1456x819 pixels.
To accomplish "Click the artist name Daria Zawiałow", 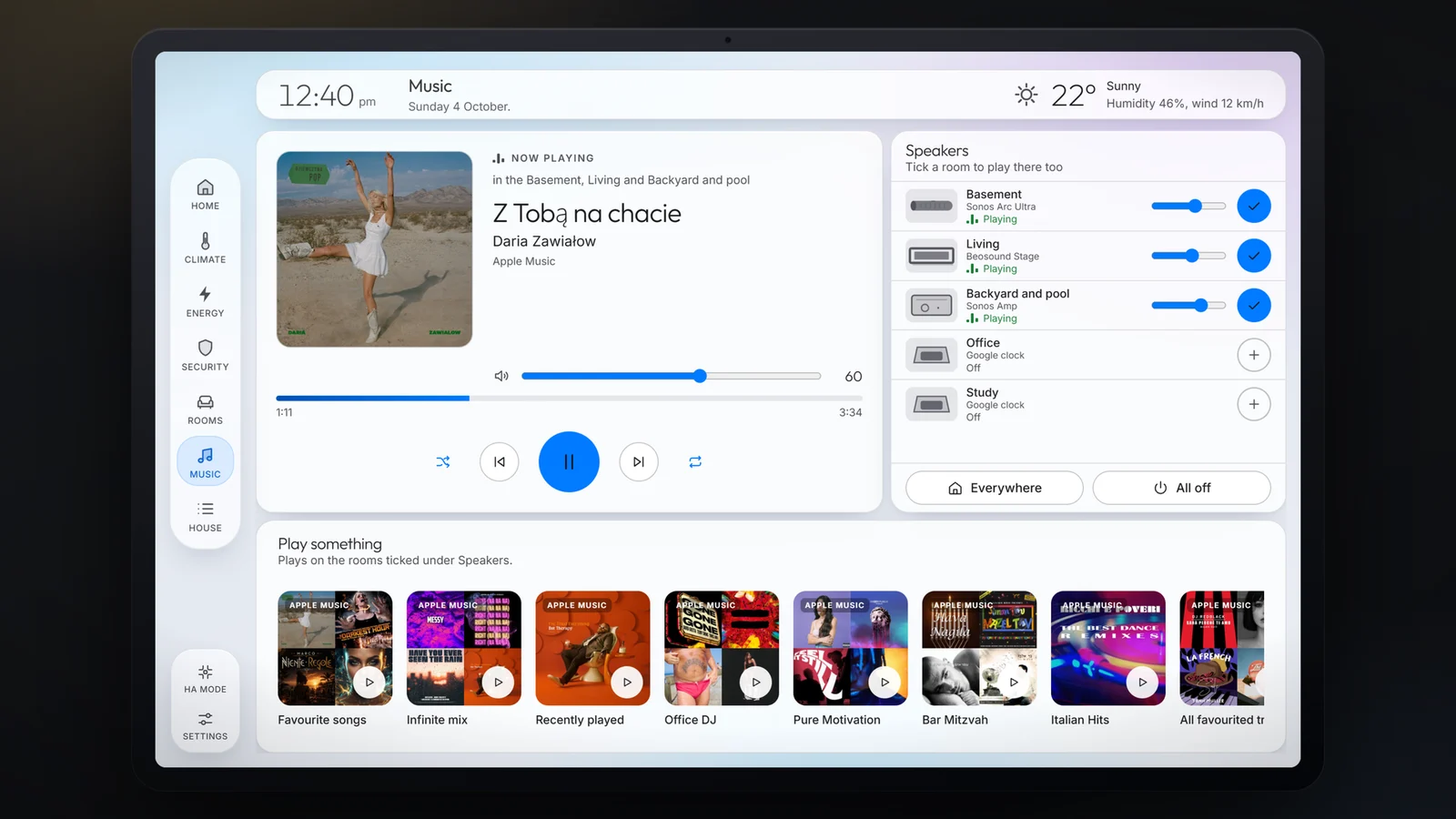I will click(544, 241).
